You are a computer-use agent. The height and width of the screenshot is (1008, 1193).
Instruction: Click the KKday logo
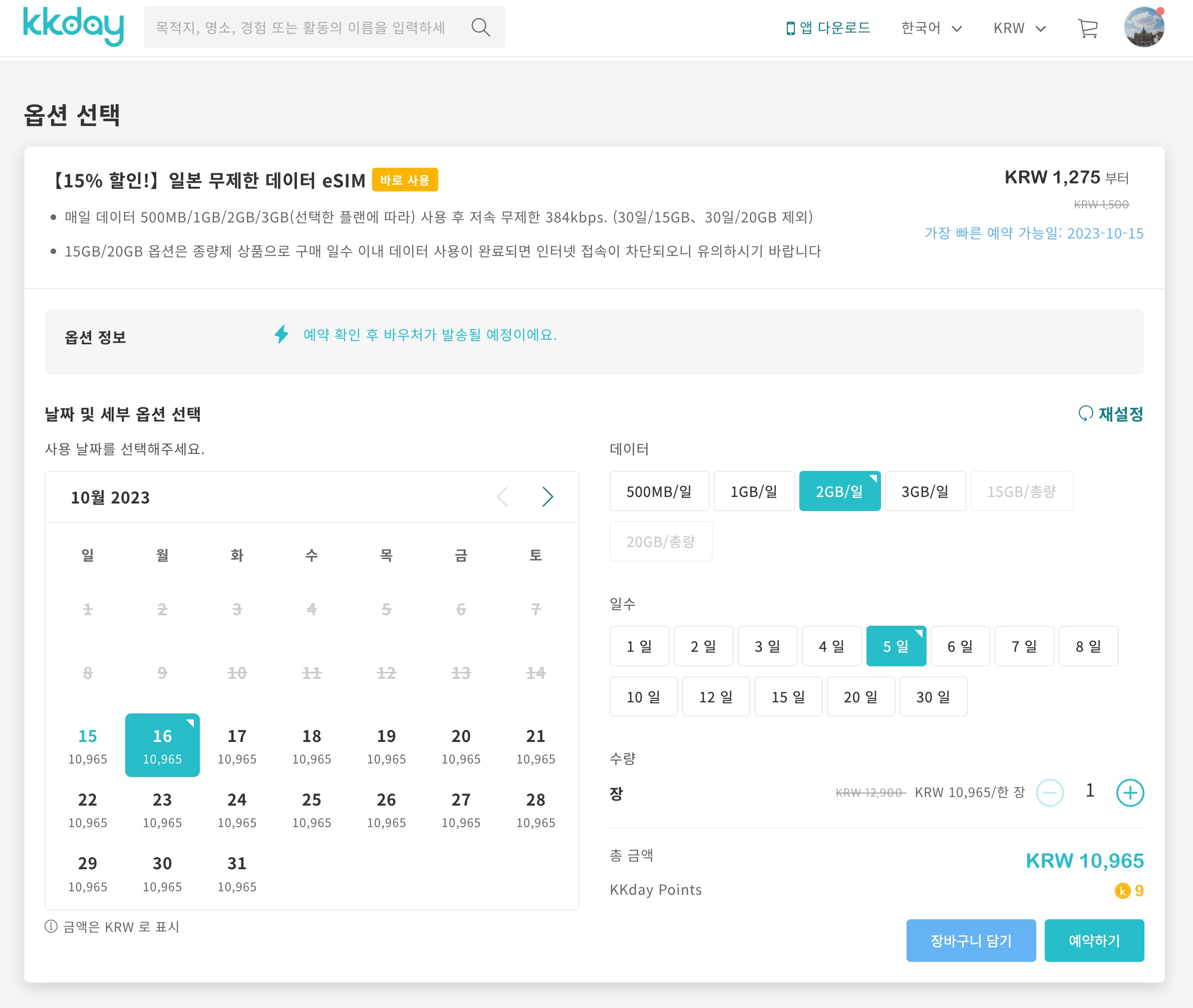(x=73, y=27)
